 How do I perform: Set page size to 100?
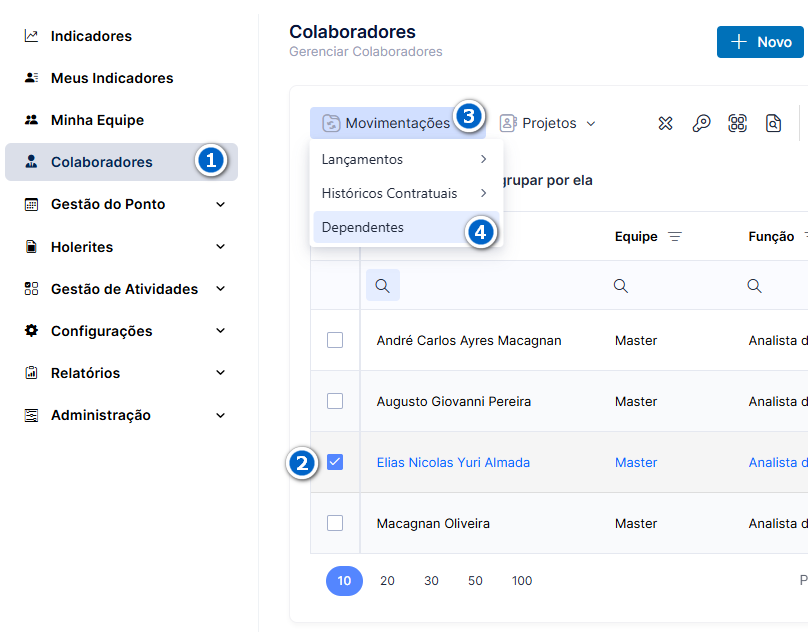pyautogui.click(x=522, y=581)
